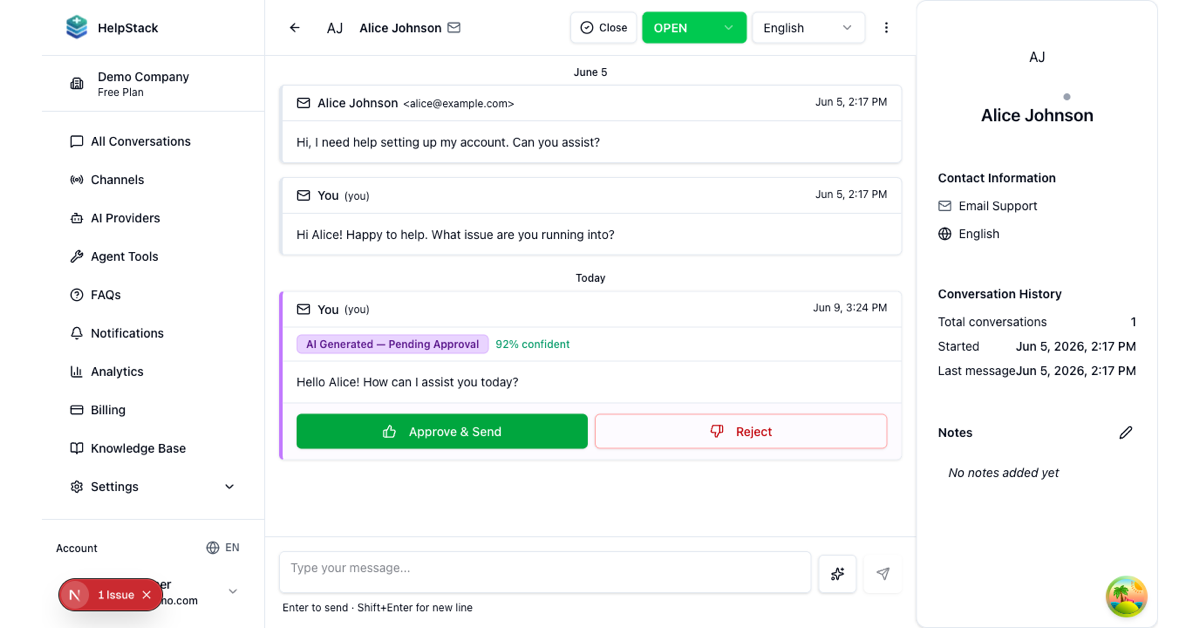Click the AI Providers robot icon
This screenshot has width=1200, height=628.
tap(77, 218)
